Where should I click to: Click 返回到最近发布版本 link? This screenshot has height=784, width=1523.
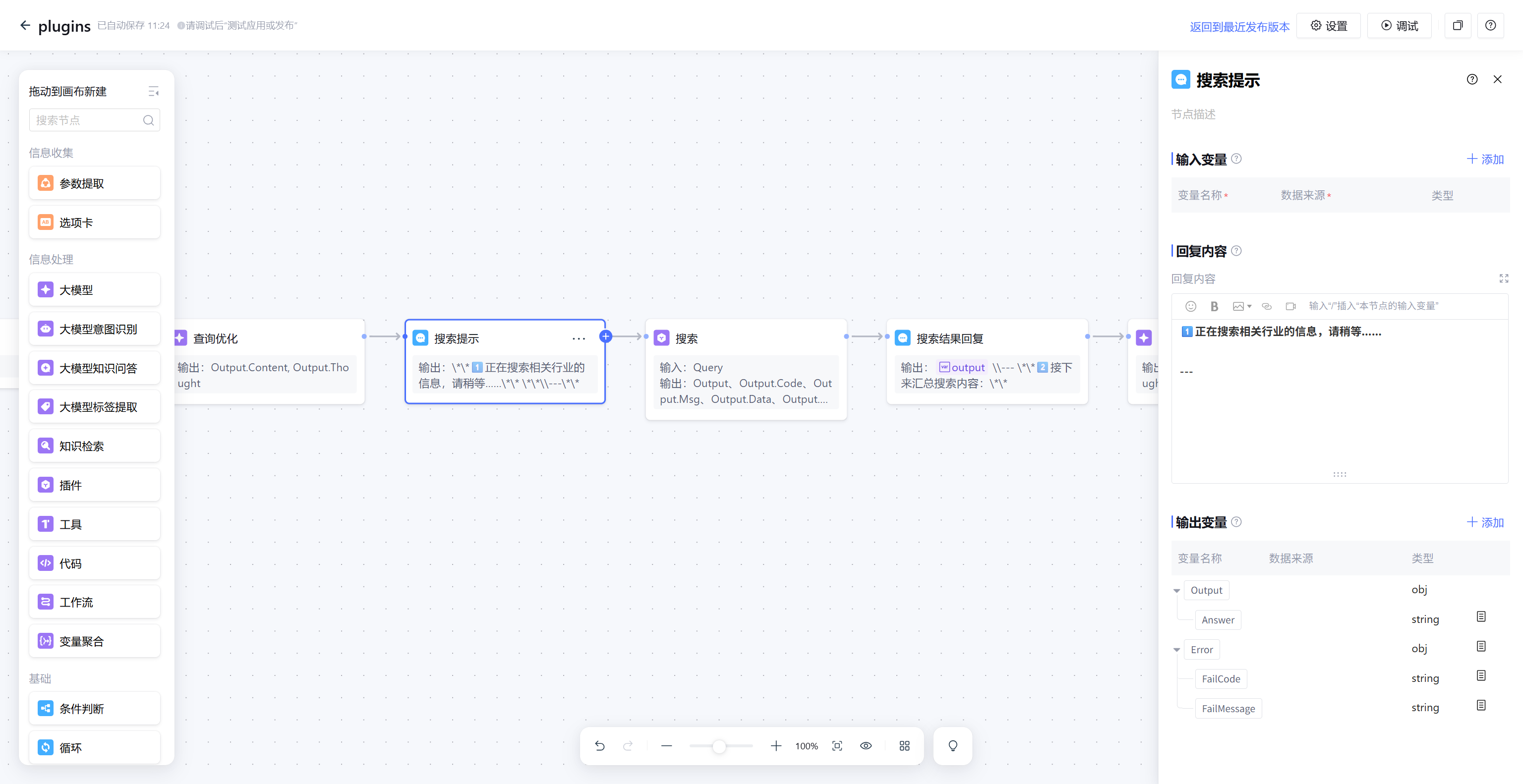point(1239,27)
